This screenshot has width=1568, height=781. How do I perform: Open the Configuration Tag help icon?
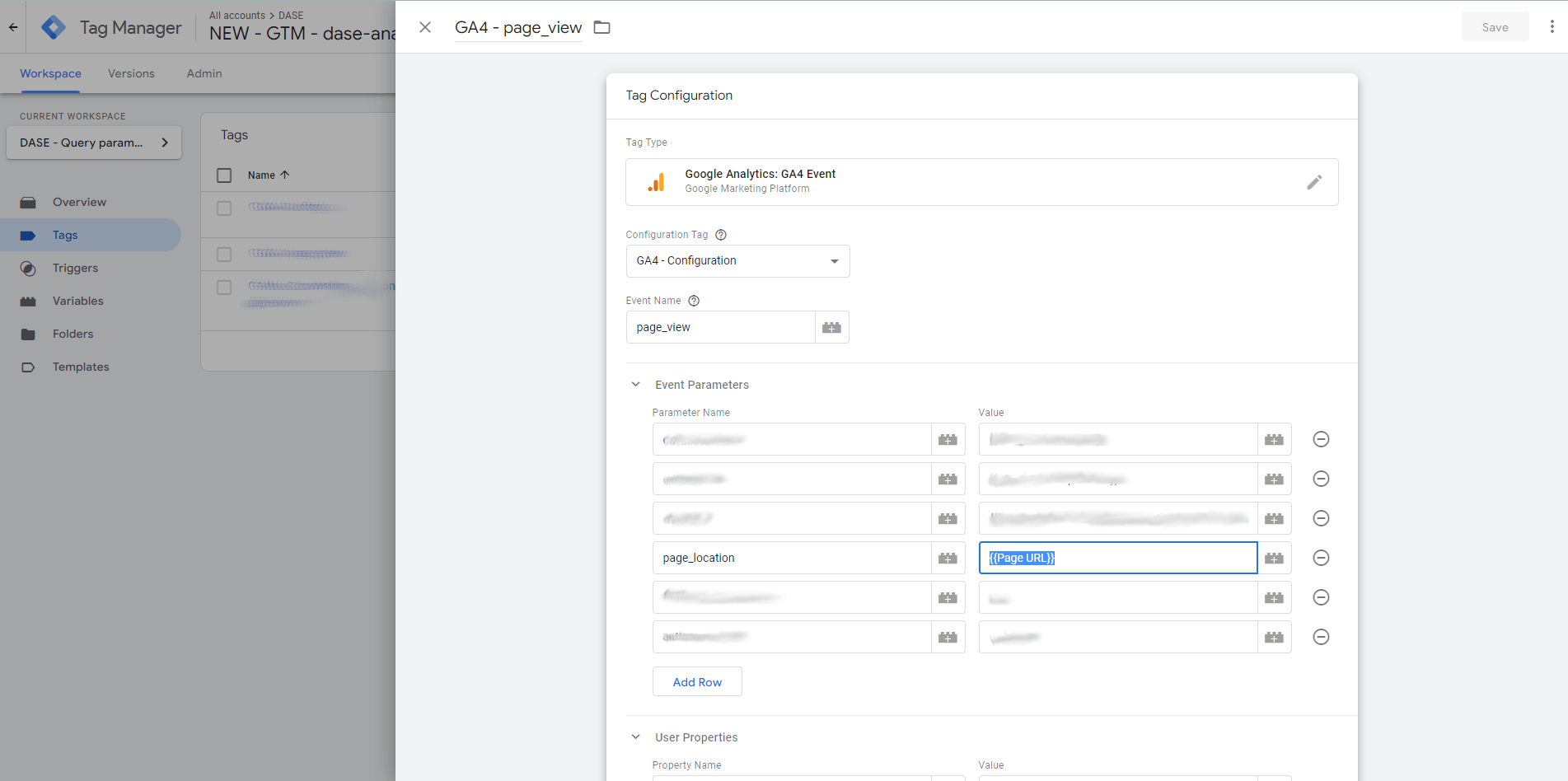pos(721,235)
